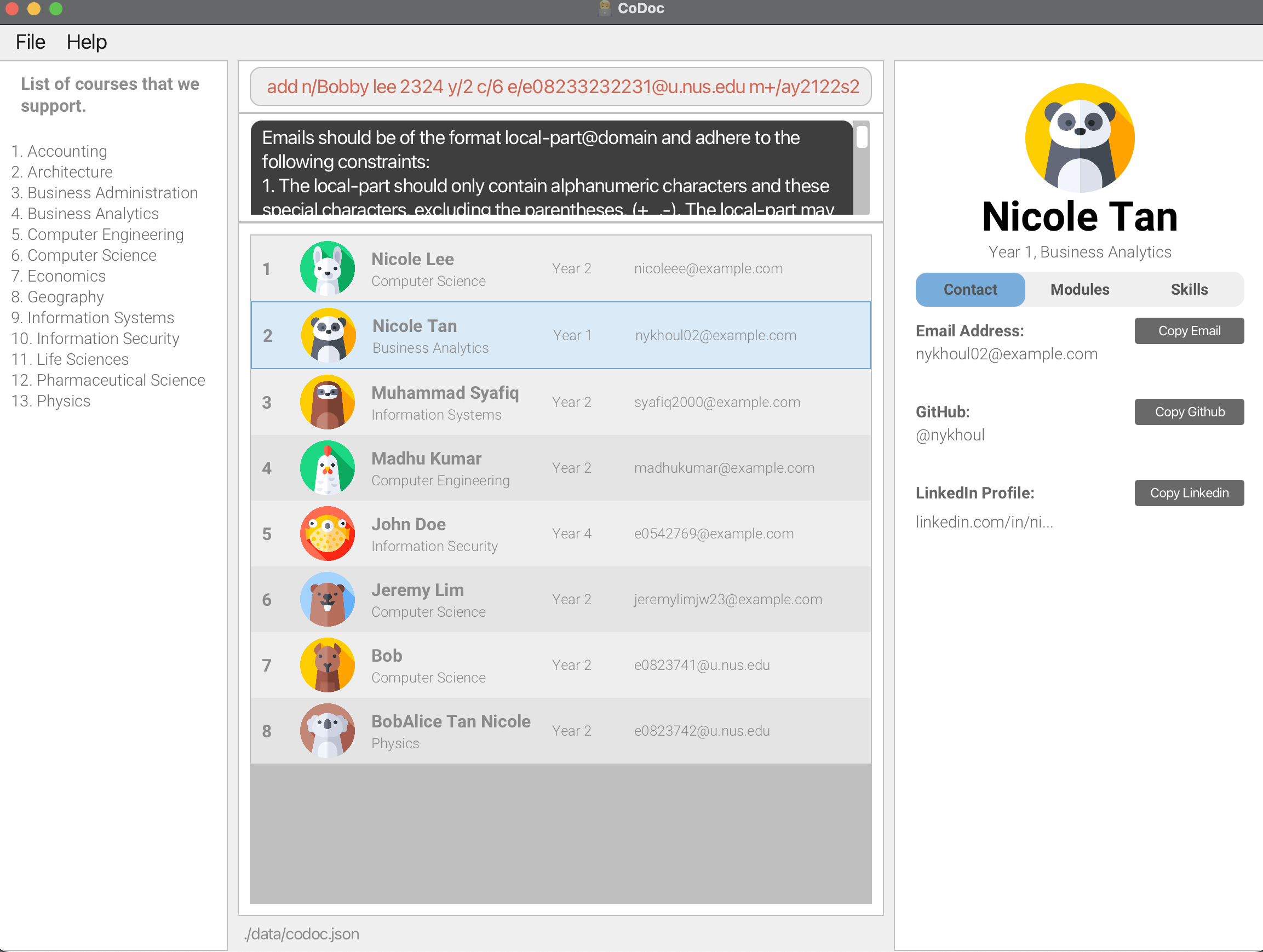Switch to the Modules tab
Viewport: 1263px width, 952px height.
pos(1079,290)
